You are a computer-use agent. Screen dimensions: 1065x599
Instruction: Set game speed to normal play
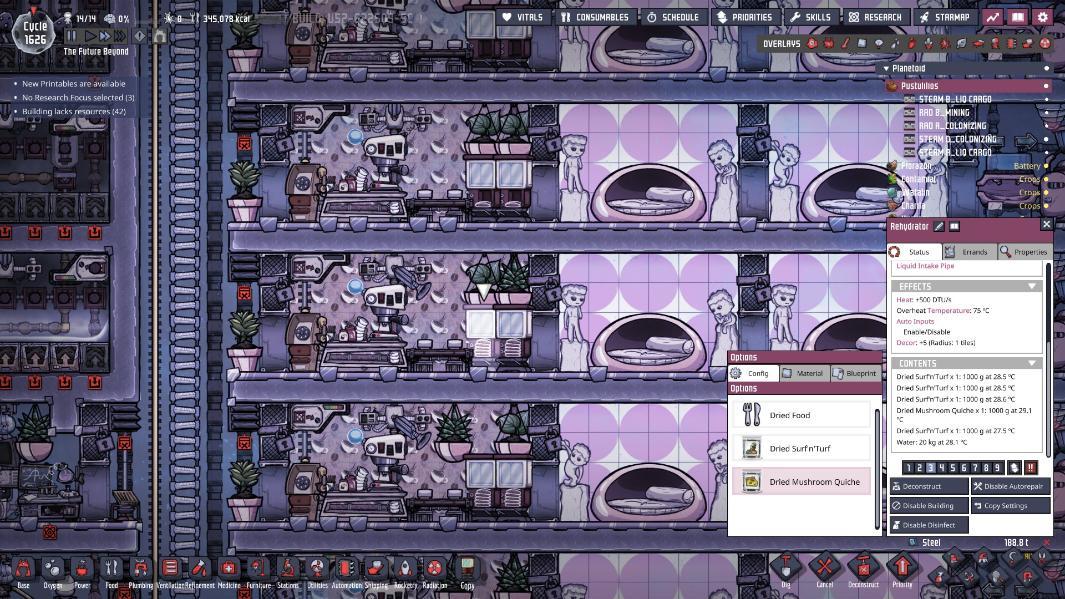click(89, 35)
